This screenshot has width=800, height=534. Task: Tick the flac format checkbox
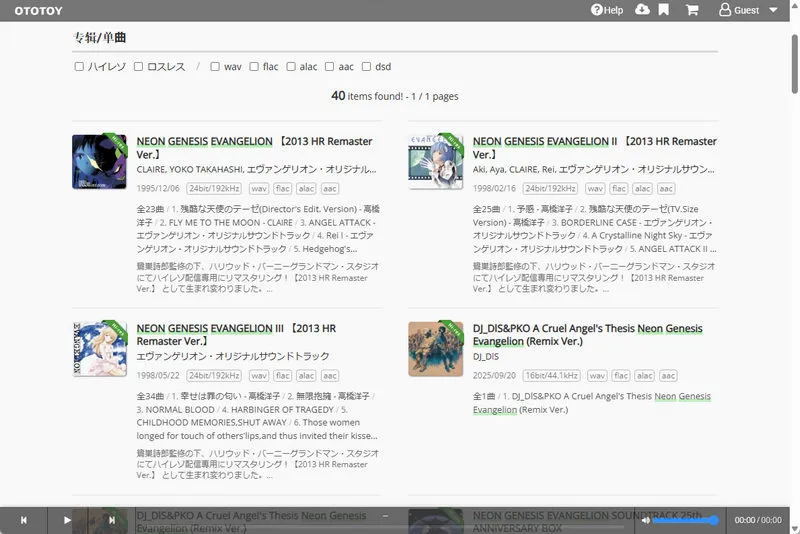pos(254,67)
